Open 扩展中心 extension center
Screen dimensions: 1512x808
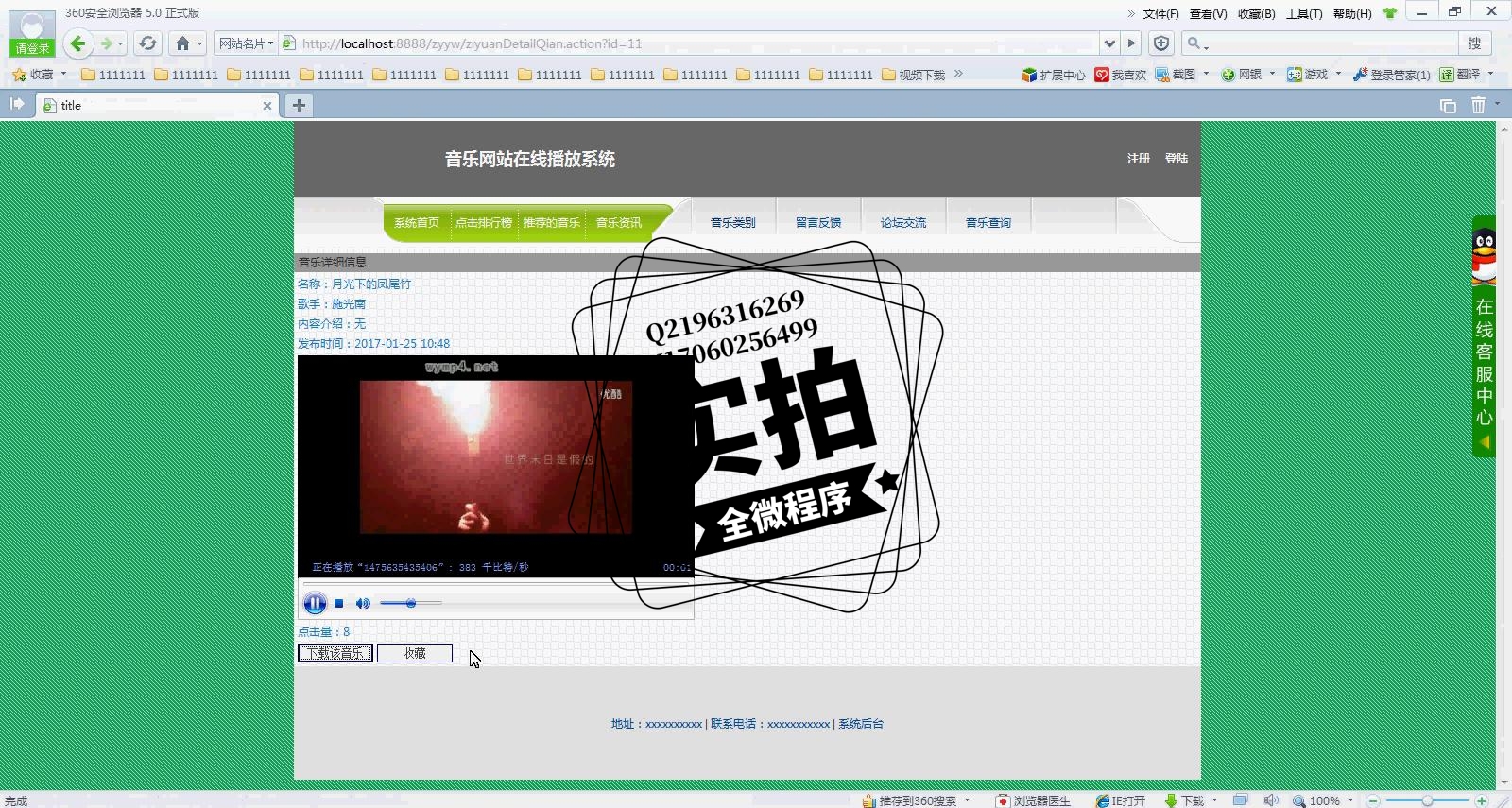tap(1054, 75)
